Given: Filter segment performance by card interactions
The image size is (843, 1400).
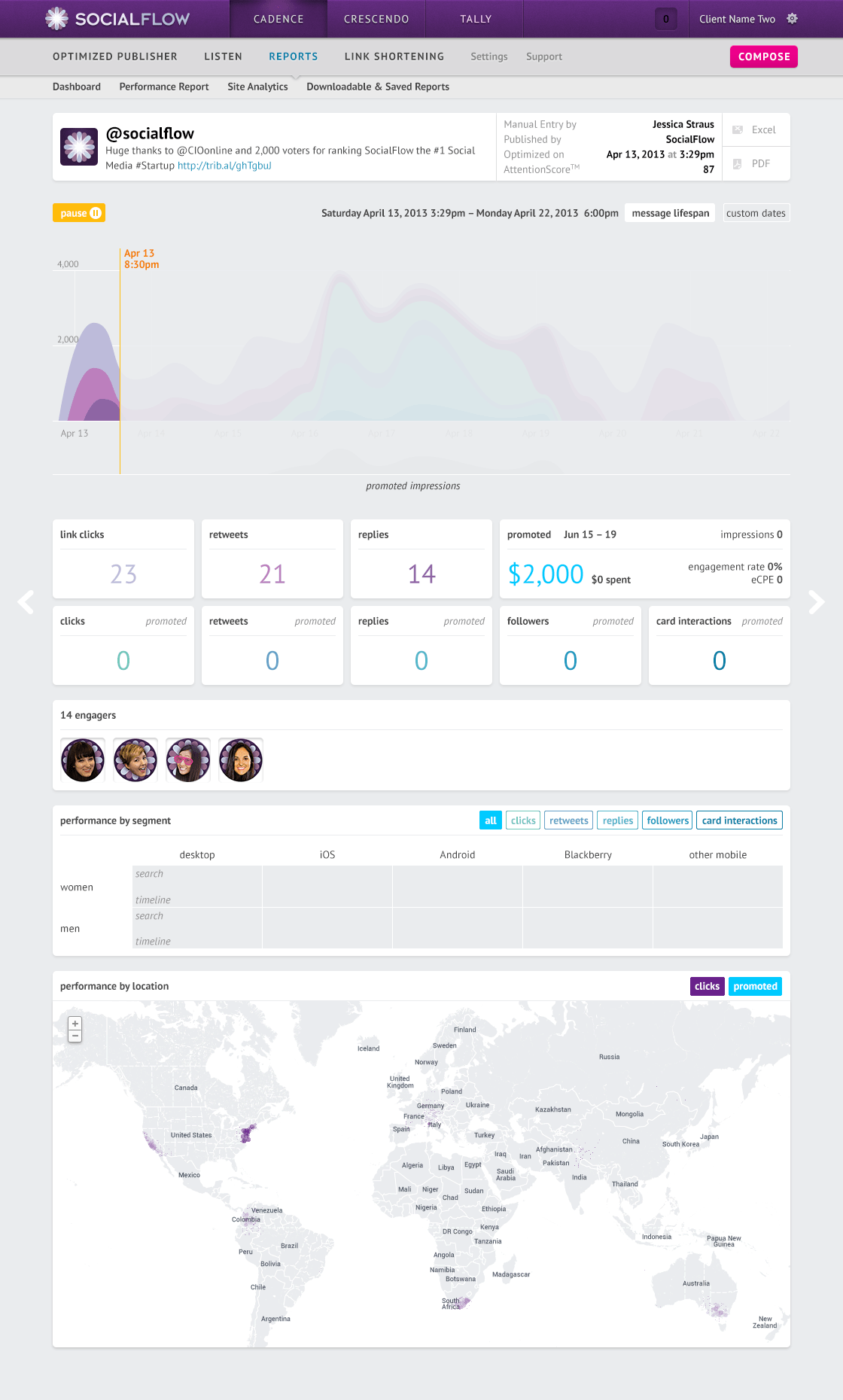Looking at the screenshot, I should point(740,820).
